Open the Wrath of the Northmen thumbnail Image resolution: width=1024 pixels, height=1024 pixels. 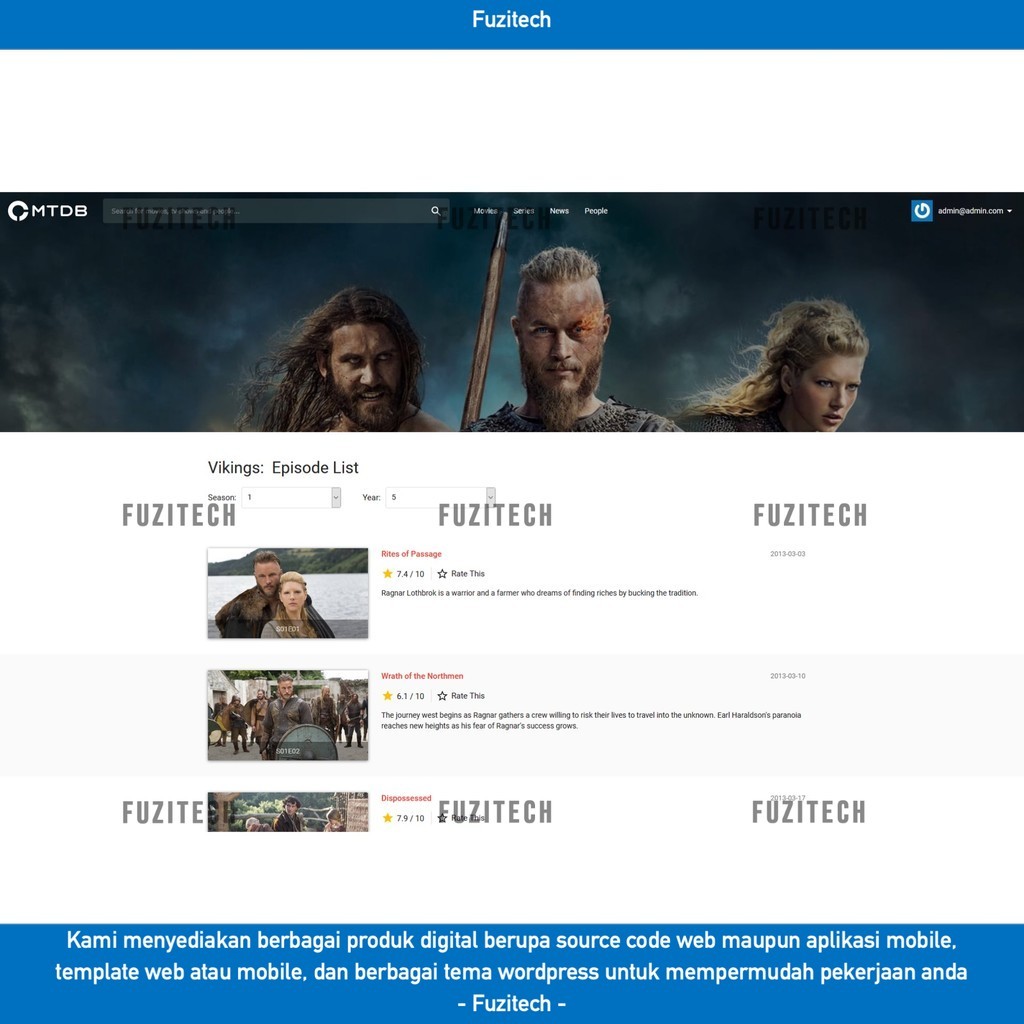coord(288,715)
